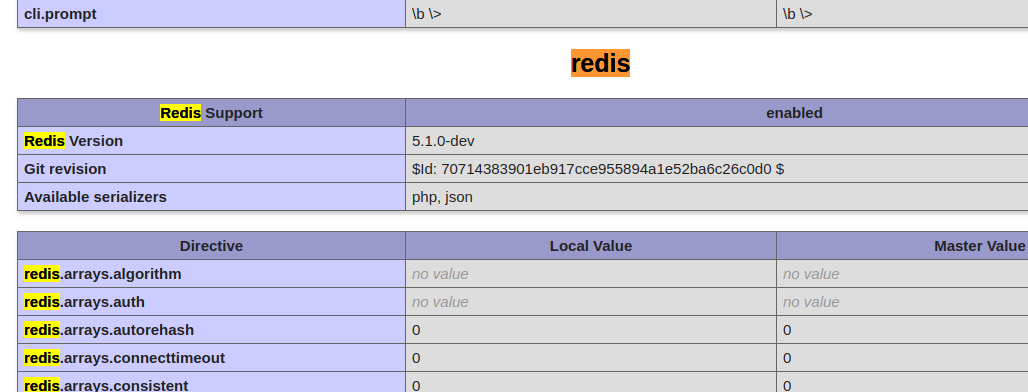Click the Directive column header
The image size is (1028, 392).
(212, 246)
